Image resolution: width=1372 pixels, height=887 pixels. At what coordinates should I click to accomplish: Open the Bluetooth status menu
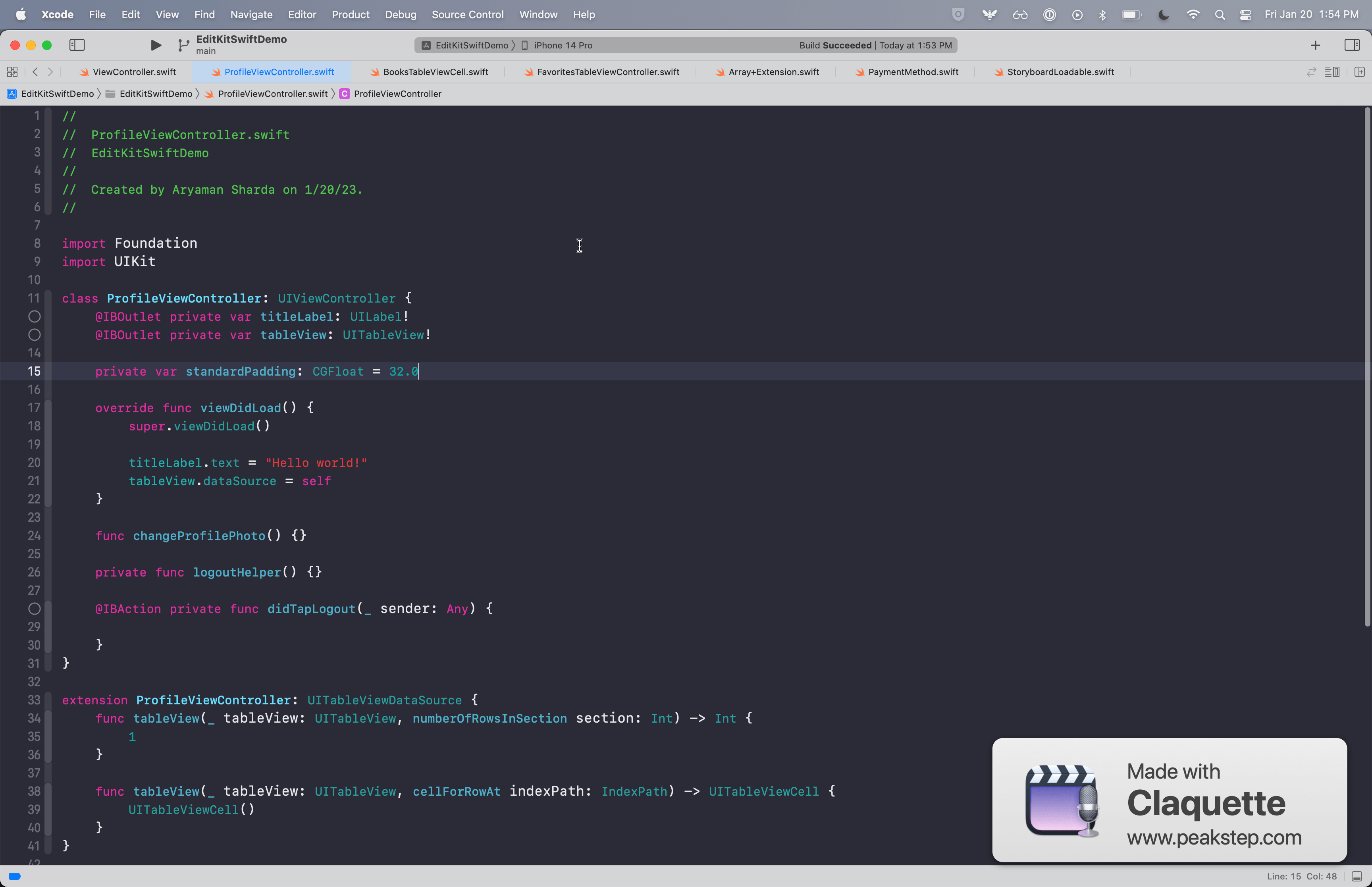[1102, 15]
